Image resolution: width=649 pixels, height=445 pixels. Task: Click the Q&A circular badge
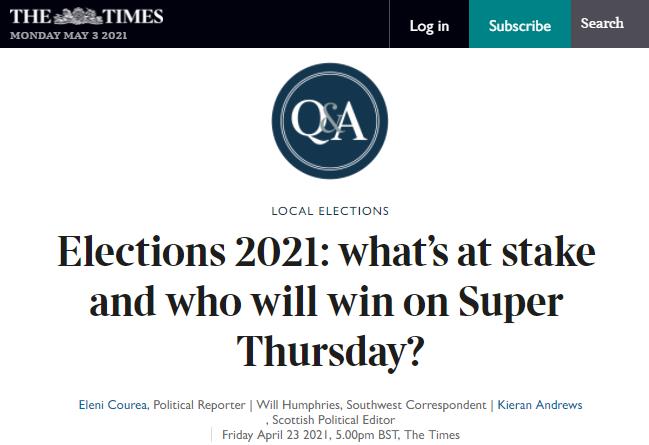tap(329, 121)
